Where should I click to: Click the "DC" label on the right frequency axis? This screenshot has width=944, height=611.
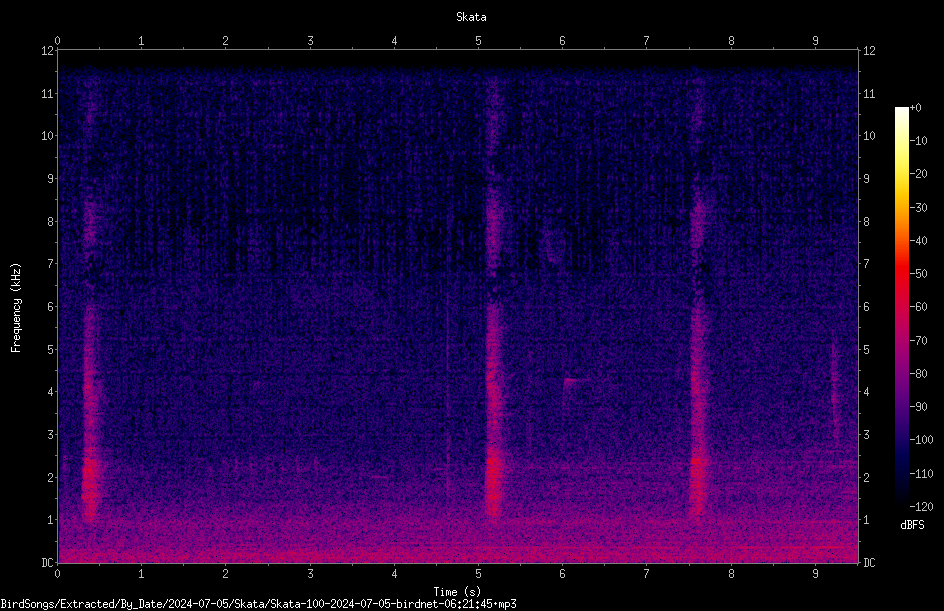click(x=869, y=563)
